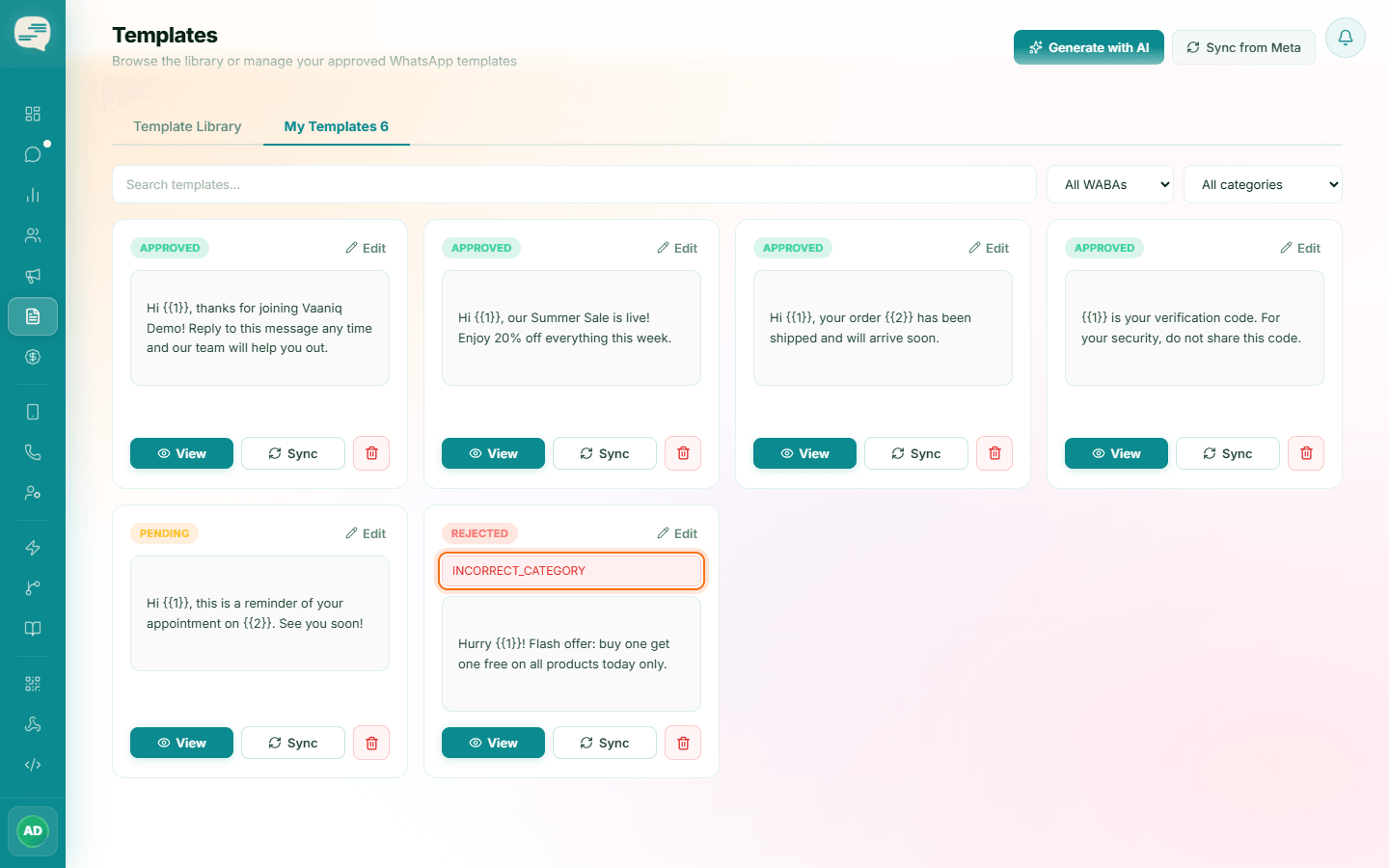1389x868 pixels.
Task: Click the Search templates input field
Action: [x=574, y=184]
